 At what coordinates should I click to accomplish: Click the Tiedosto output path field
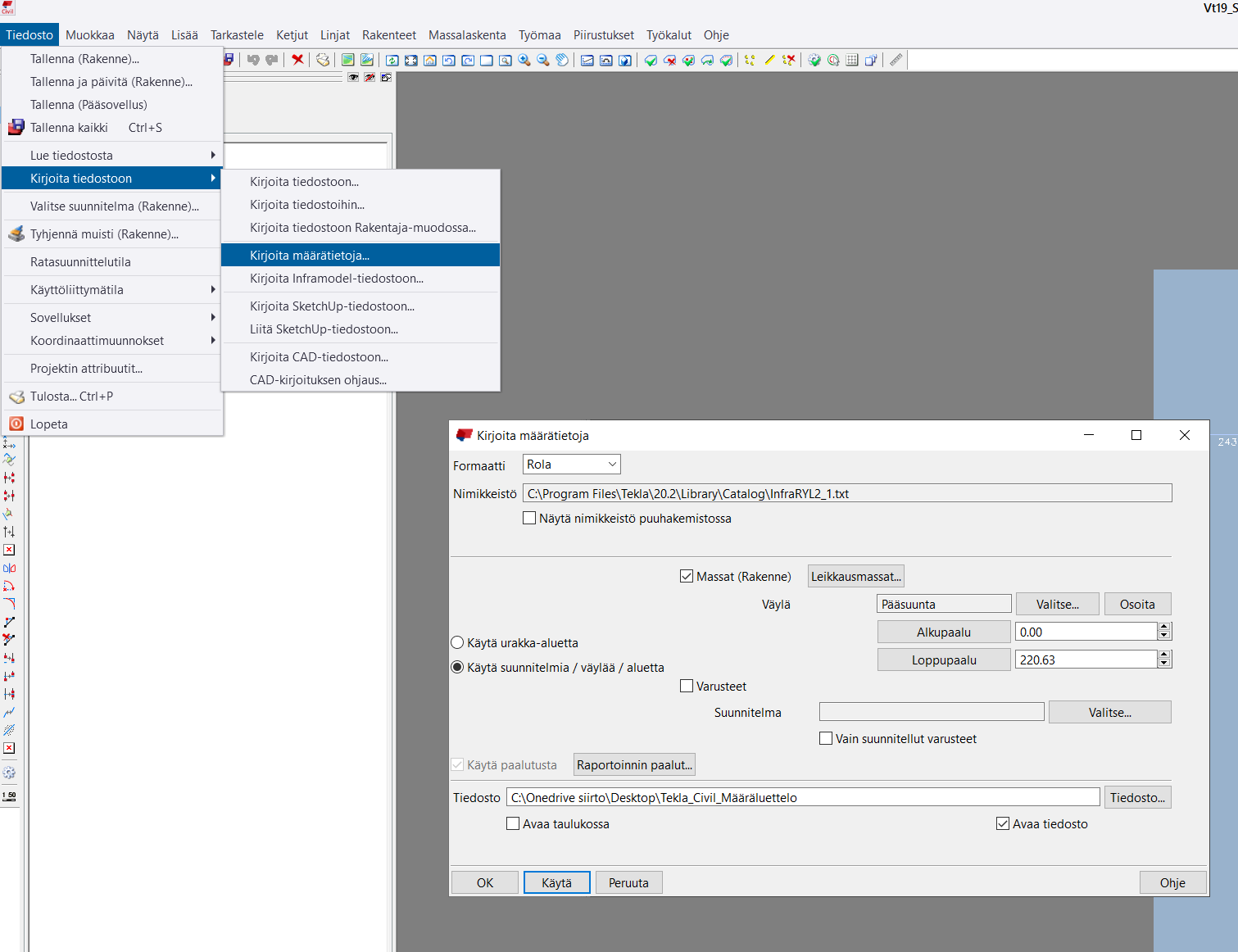(x=803, y=797)
